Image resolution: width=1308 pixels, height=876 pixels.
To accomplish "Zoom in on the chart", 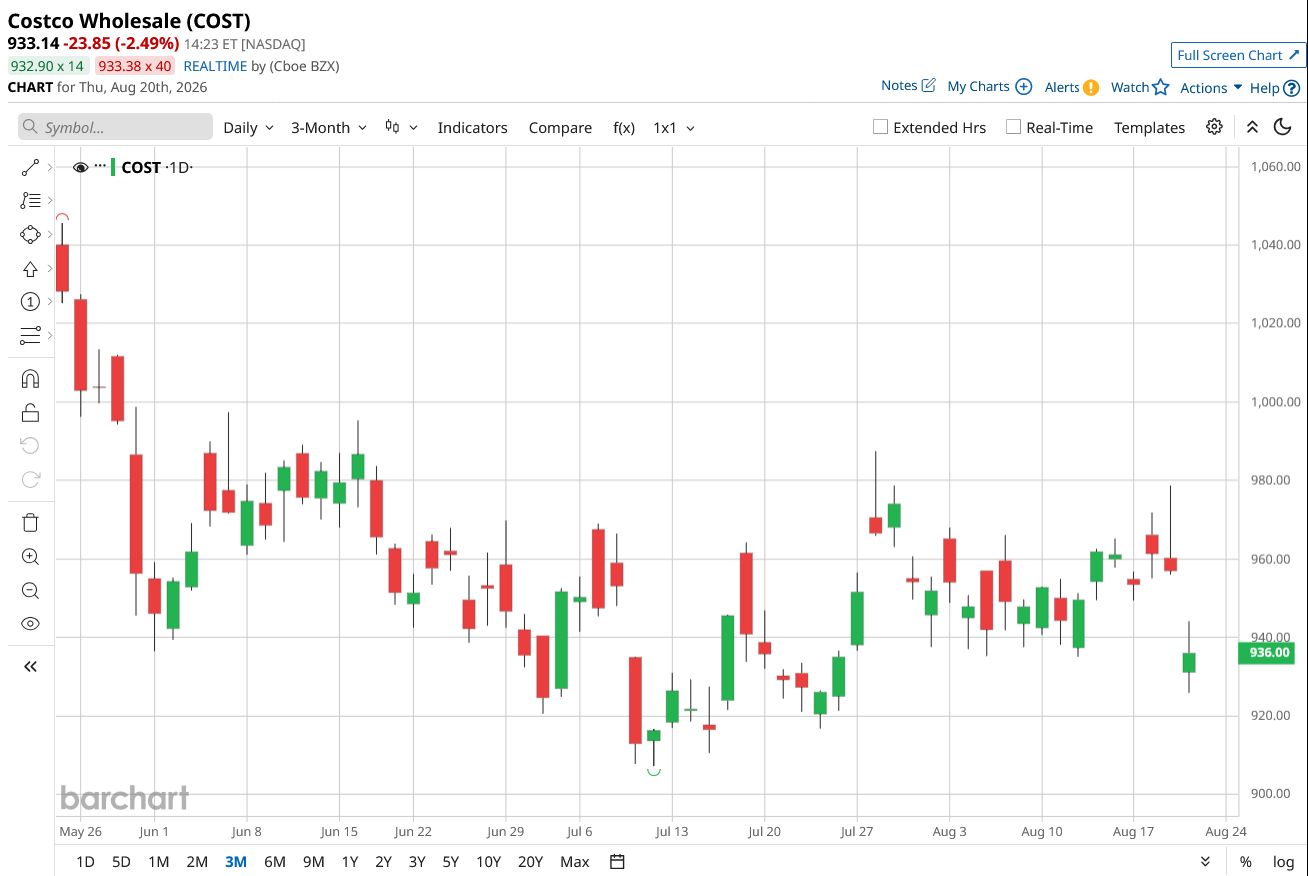I will coord(30,557).
